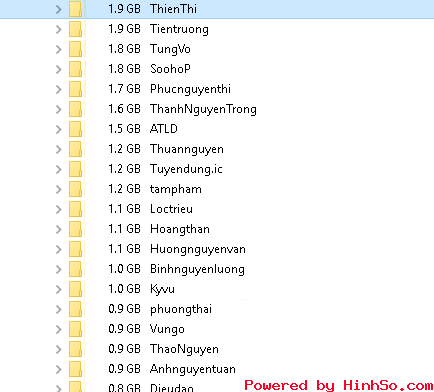Select the Huongnguyenvan folder name
This screenshot has height=392, width=434.
198,249
